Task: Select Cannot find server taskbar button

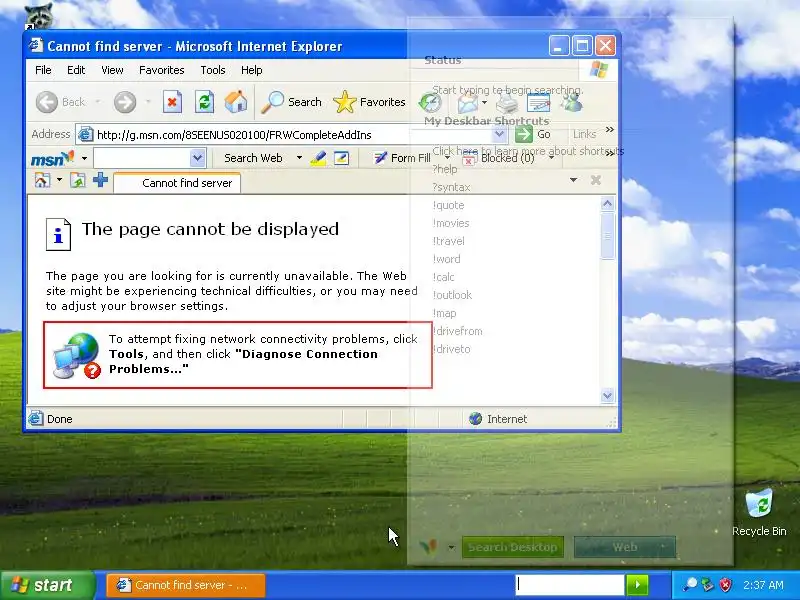Action: tap(186, 585)
